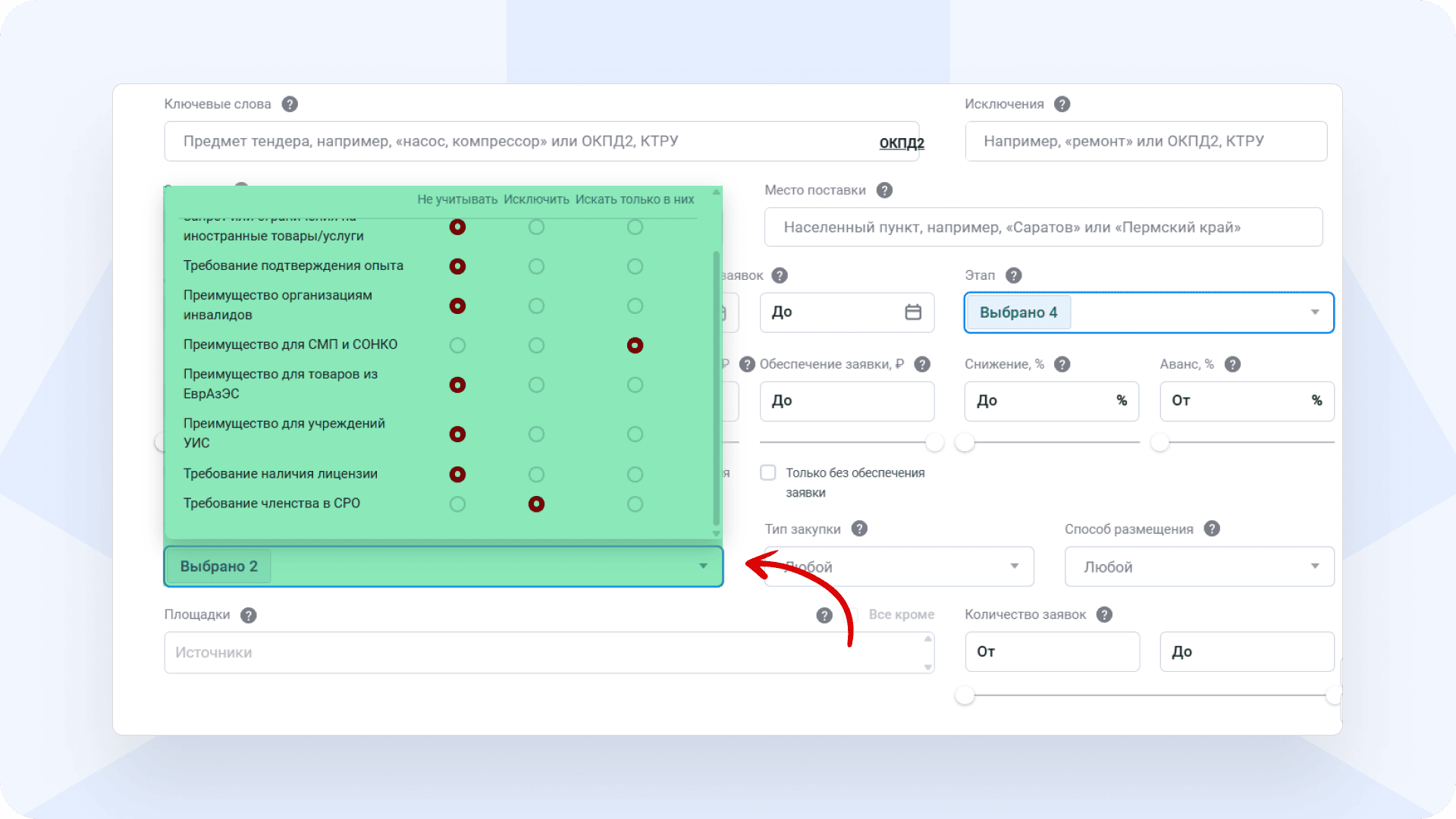The image size is (1456, 819).
Task: Click help icon beside Исключения label
Action: click(x=1062, y=104)
